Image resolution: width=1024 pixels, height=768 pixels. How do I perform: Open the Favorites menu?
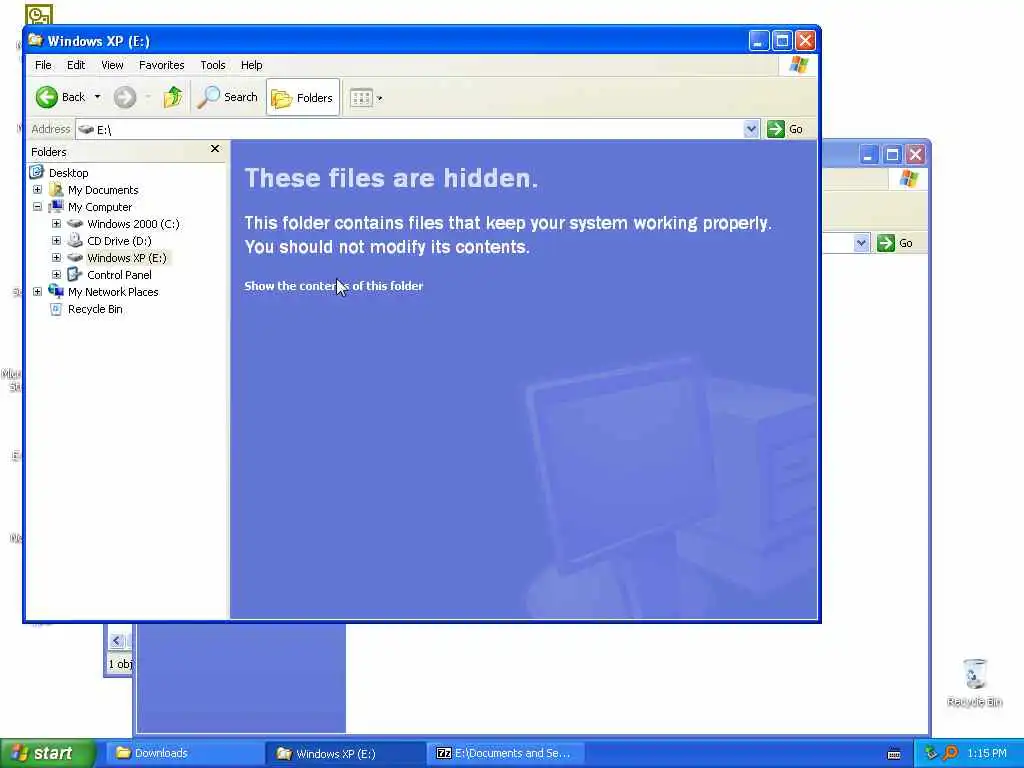[x=161, y=65]
